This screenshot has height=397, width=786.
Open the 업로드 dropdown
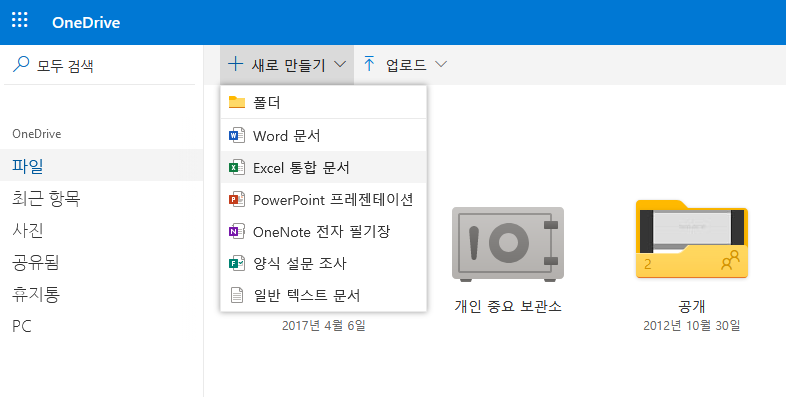click(x=405, y=65)
